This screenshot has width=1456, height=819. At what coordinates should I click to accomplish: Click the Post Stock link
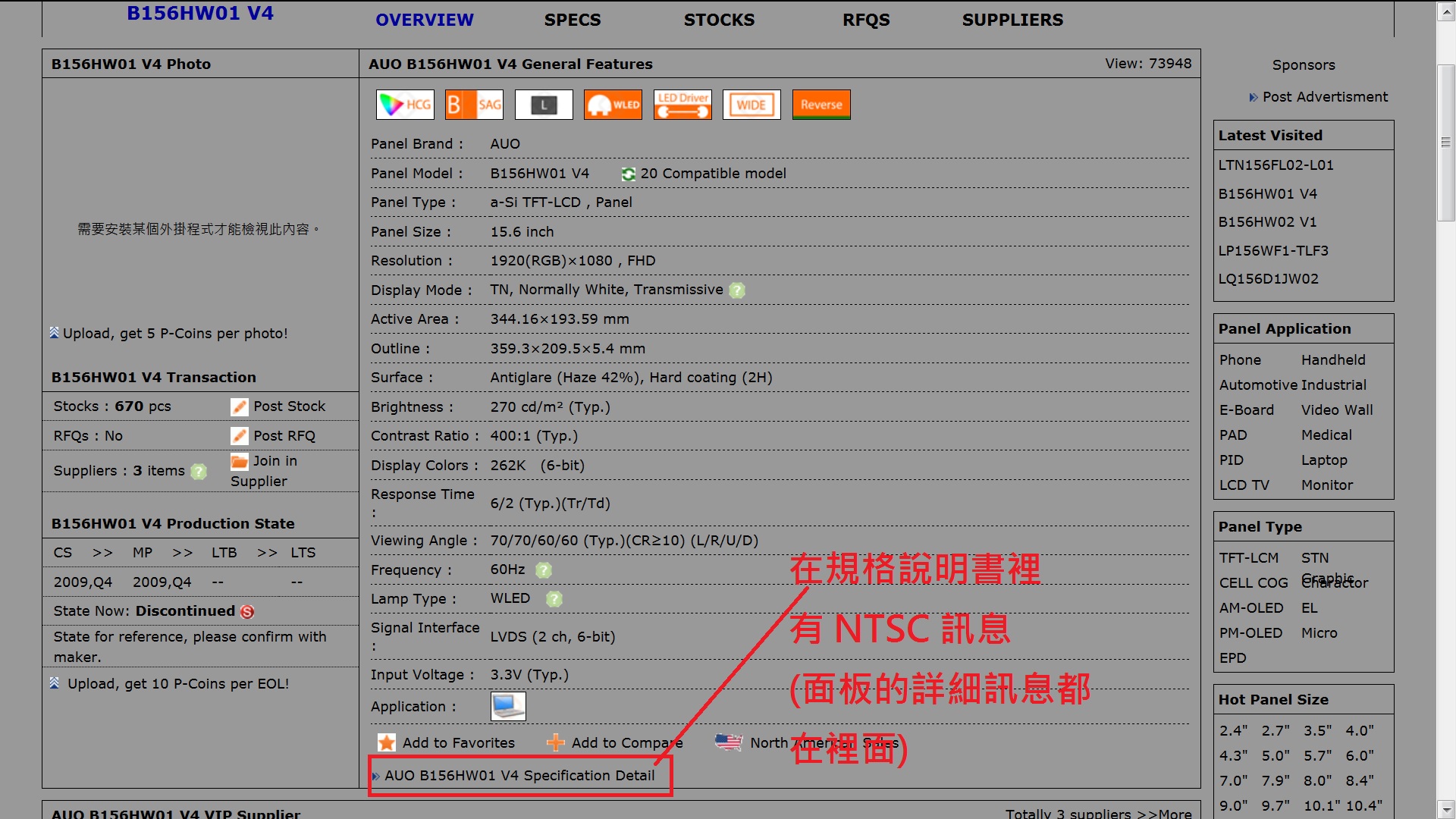click(x=289, y=406)
